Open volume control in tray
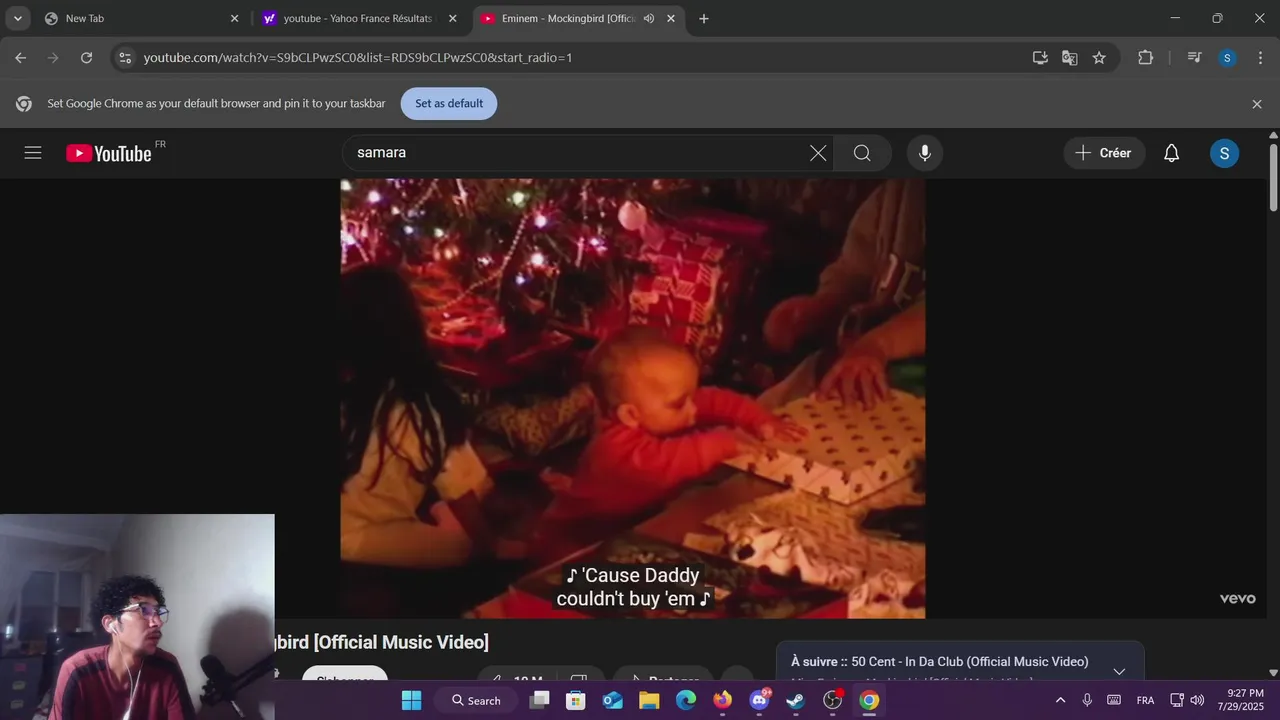The width and height of the screenshot is (1280, 720). point(1197,700)
